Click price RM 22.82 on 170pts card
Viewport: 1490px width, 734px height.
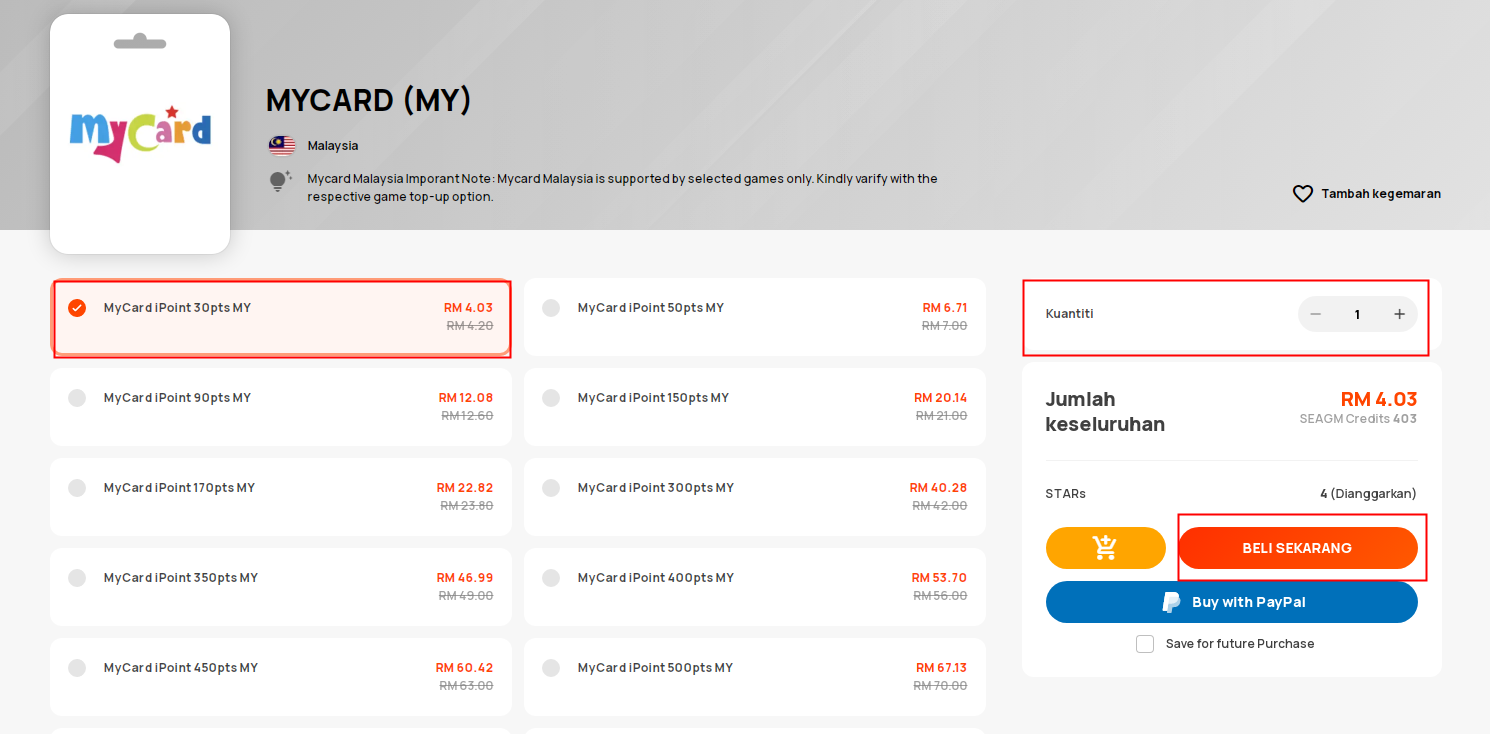(465, 488)
